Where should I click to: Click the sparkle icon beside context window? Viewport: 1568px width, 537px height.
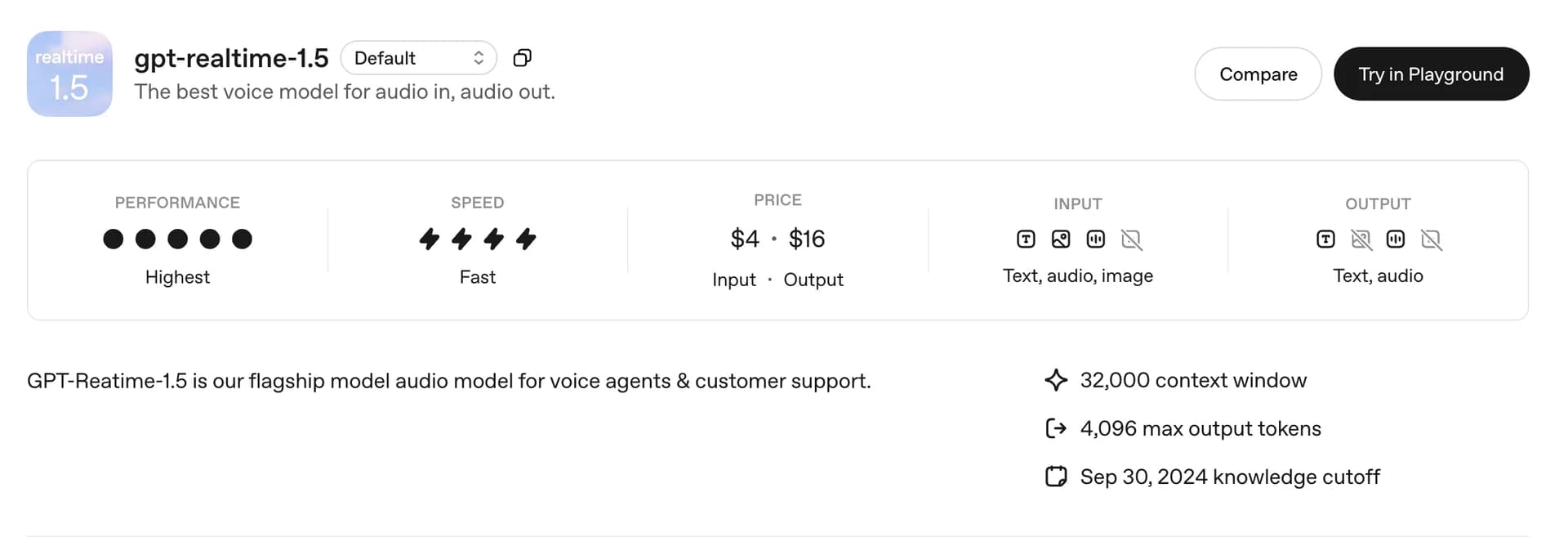tap(1056, 380)
